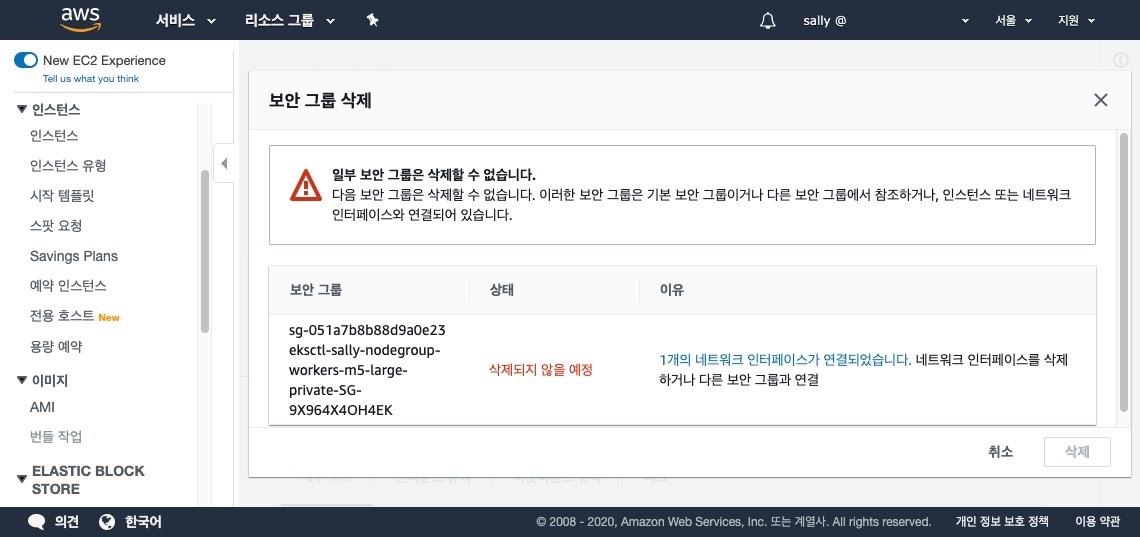Select 시작 템플릿 in the sidebar
This screenshot has height=537, width=1140.
62,195
